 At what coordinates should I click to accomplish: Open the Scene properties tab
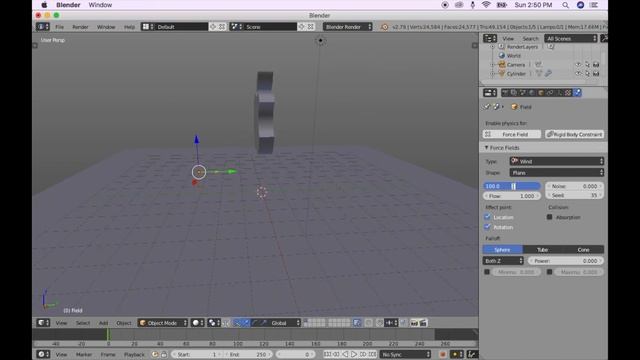(523, 93)
